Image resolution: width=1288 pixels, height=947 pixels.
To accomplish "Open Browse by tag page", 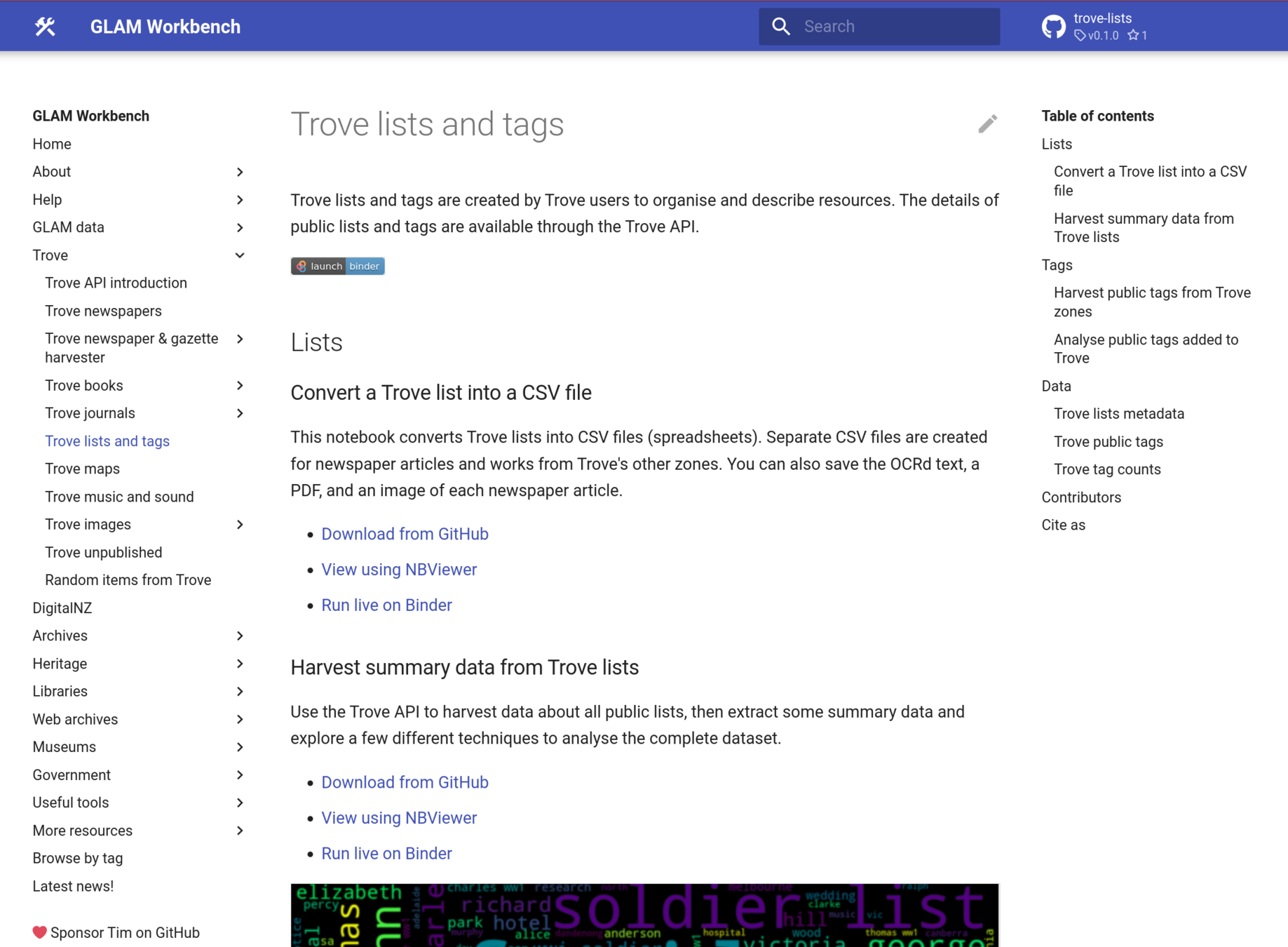I will click(77, 858).
